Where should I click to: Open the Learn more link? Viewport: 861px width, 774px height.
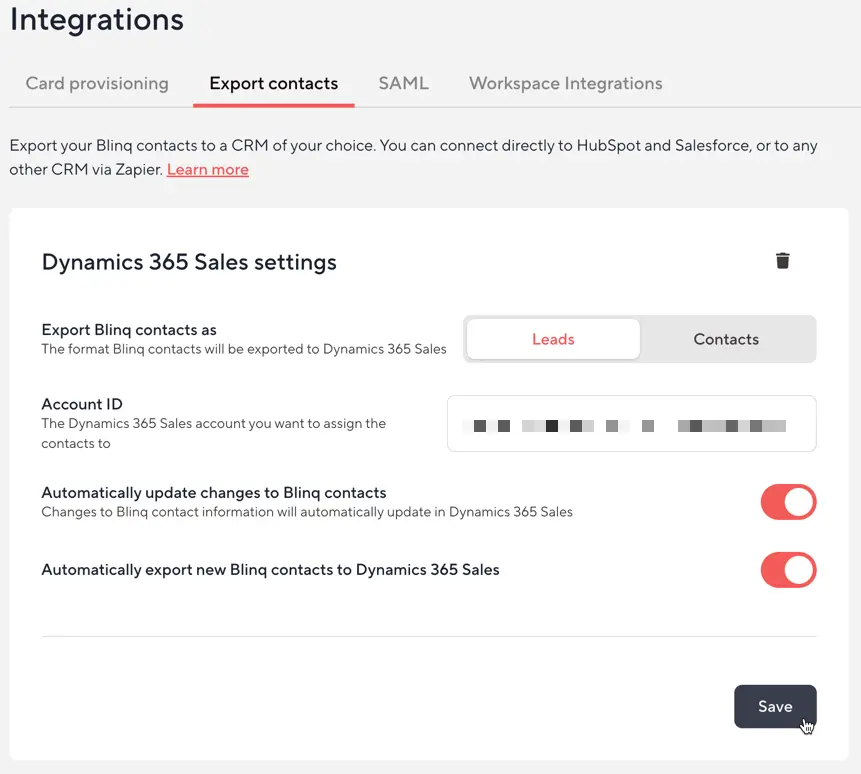[x=208, y=170]
